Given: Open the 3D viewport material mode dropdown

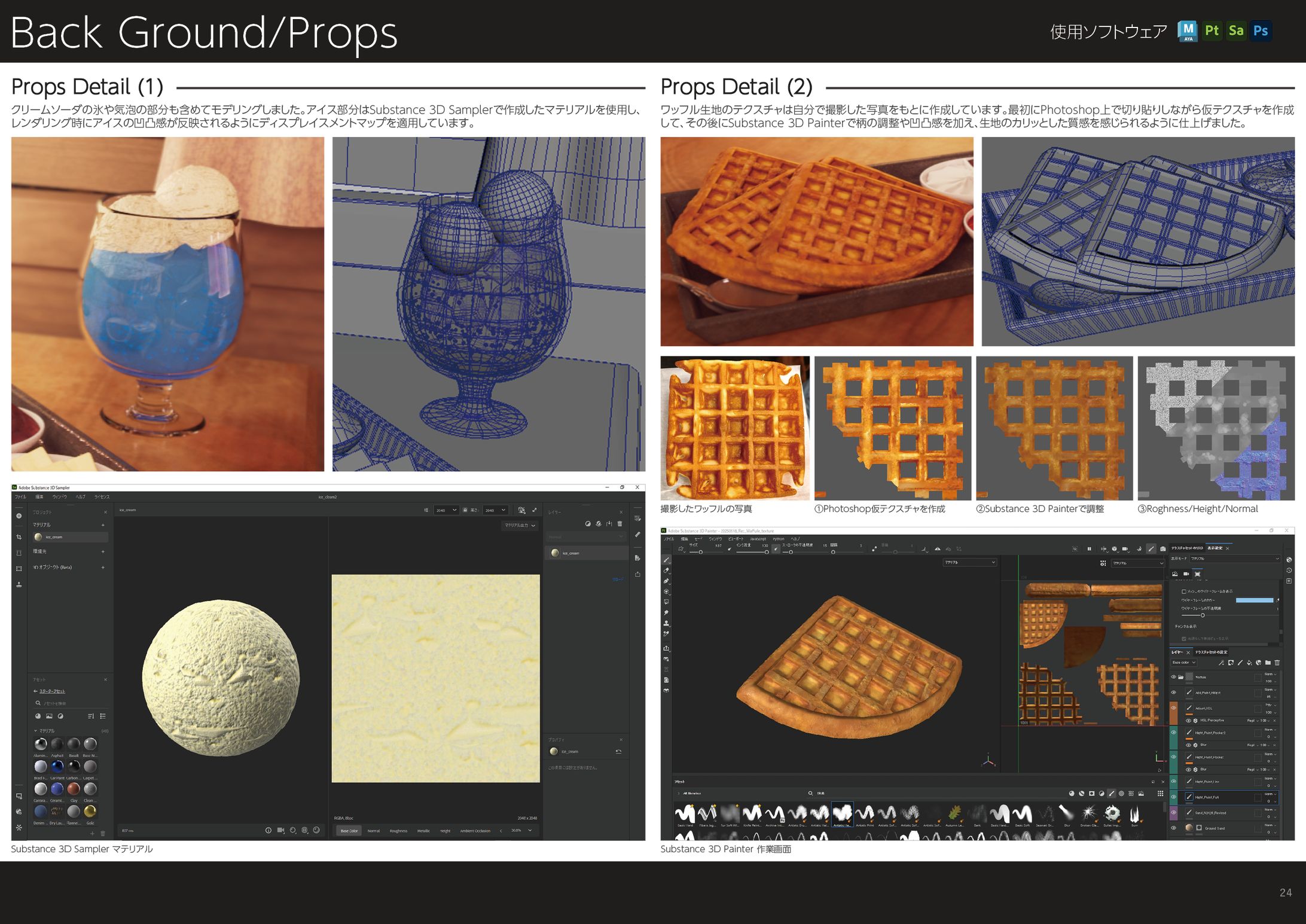Looking at the screenshot, I should [969, 562].
